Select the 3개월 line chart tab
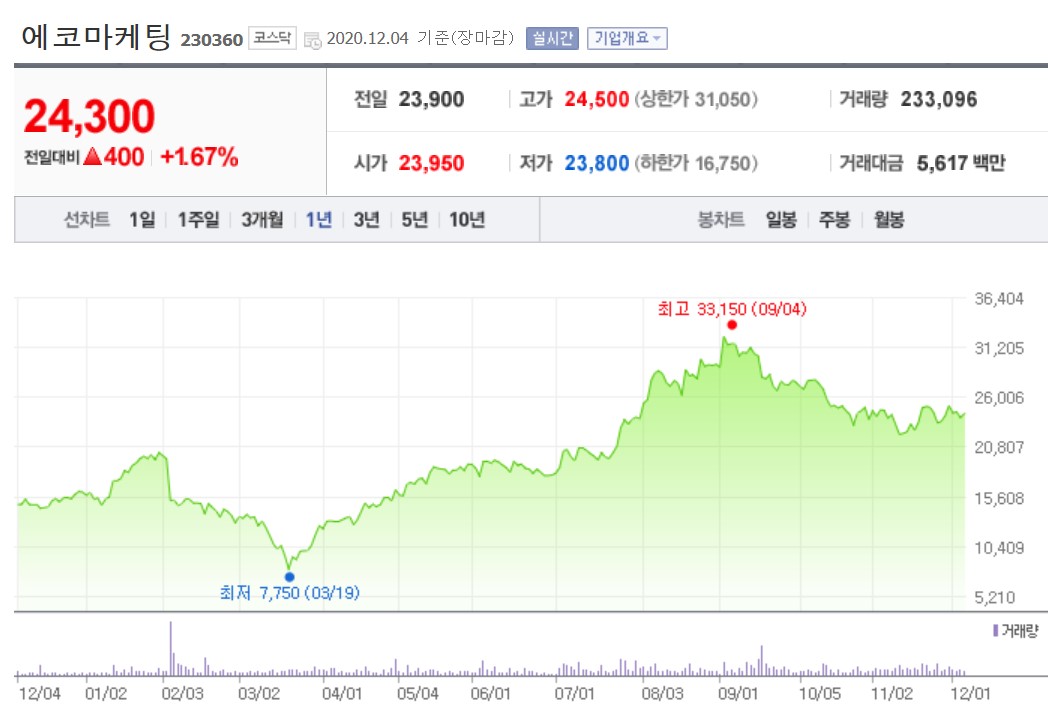This screenshot has width=1048, height=724. [262, 219]
